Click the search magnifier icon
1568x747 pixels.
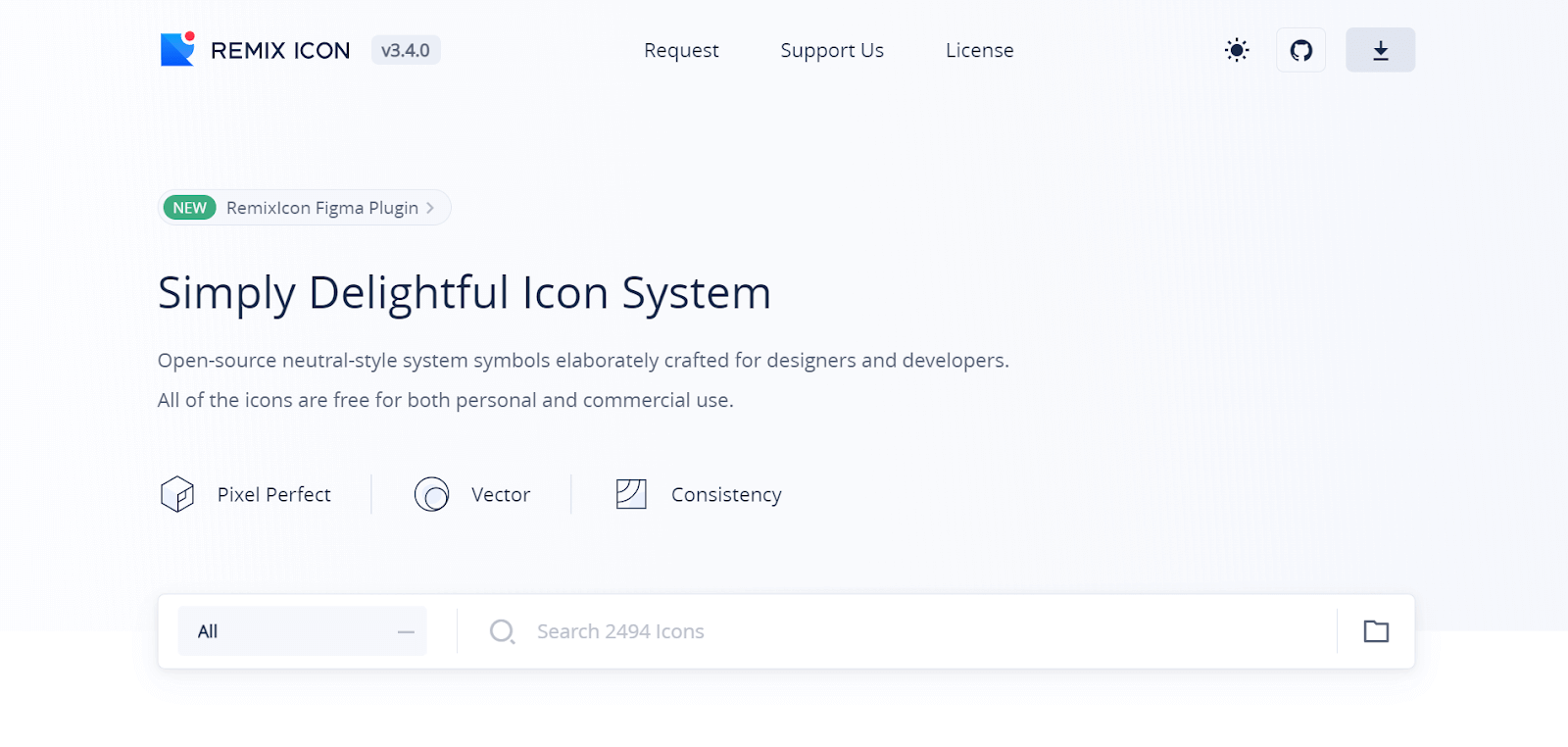click(502, 631)
